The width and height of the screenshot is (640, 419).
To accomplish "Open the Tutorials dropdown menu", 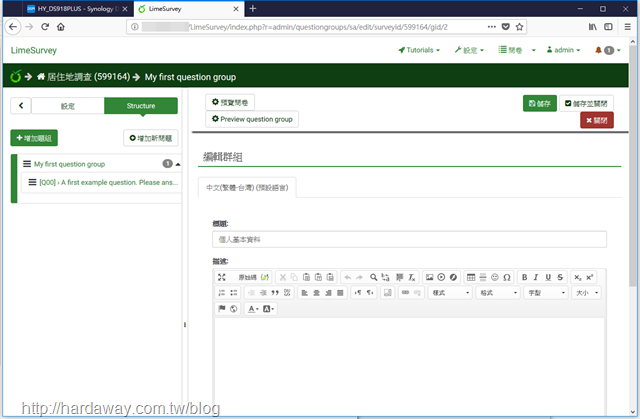I will (419, 50).
